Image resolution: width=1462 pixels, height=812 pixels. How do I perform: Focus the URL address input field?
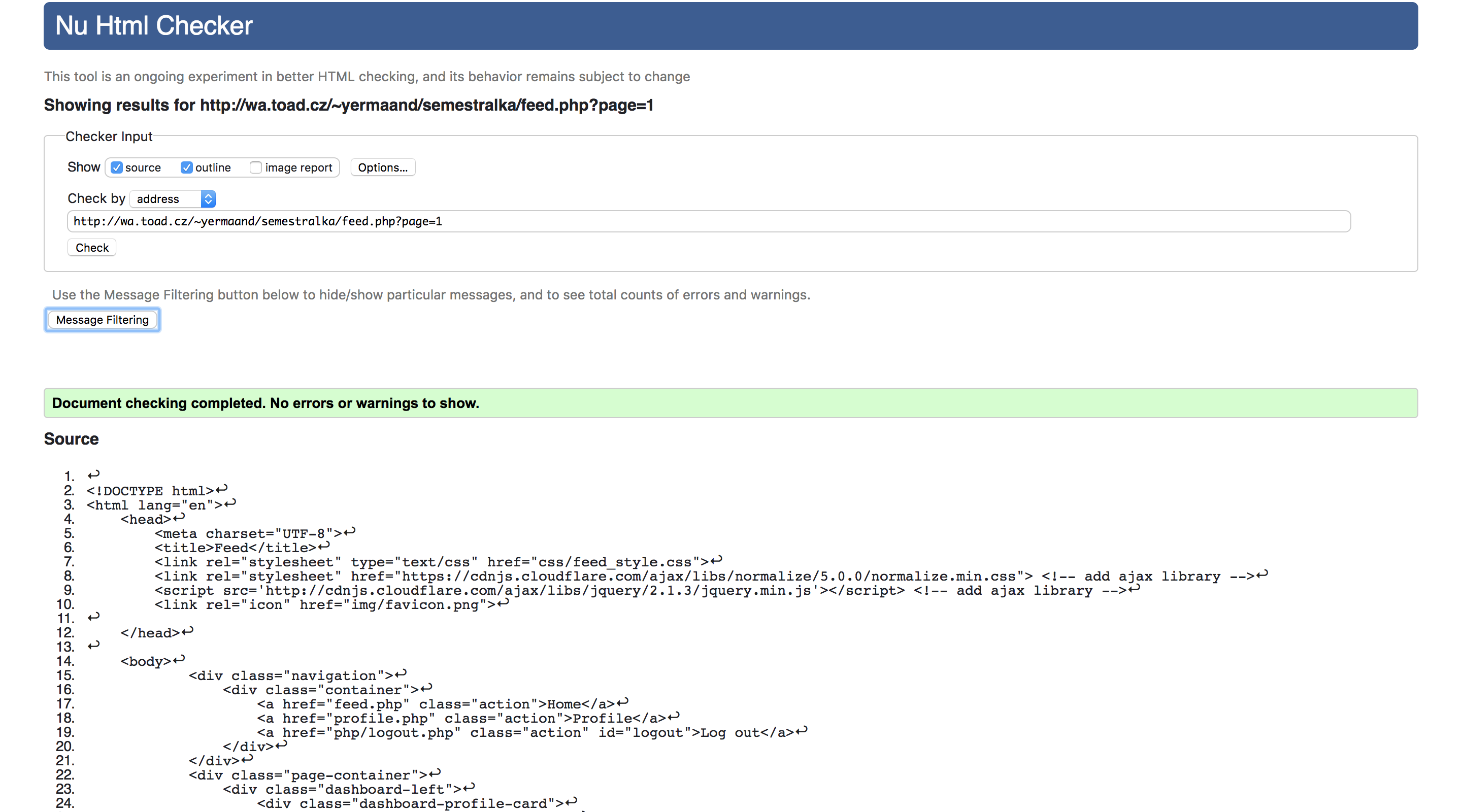(x=709, y=221)
